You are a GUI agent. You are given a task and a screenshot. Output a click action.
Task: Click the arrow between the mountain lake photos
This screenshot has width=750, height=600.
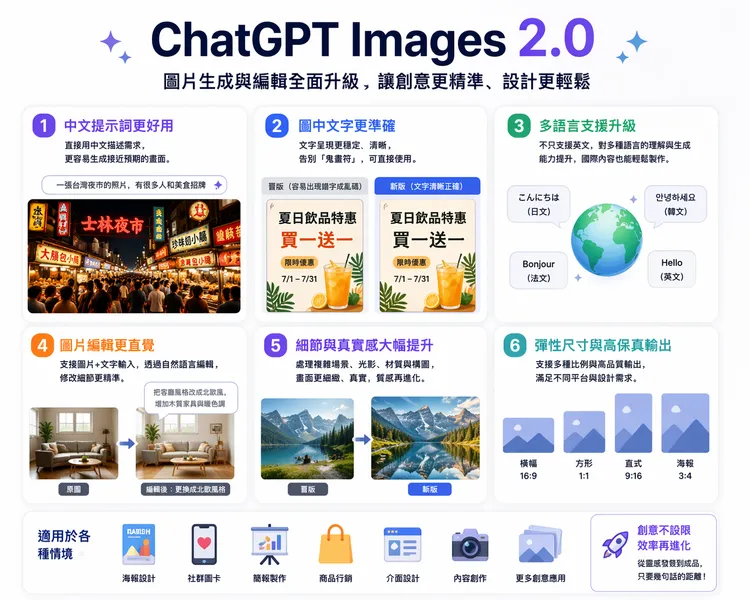[363, 439]
